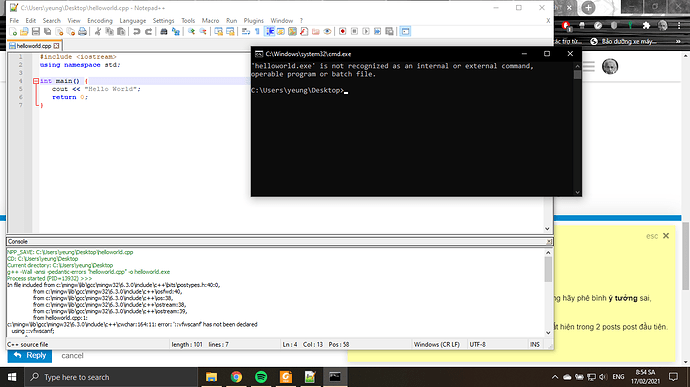Screen dimensions: 690x387
Task: Cut selection with the scissors icon
Action: 98,32
